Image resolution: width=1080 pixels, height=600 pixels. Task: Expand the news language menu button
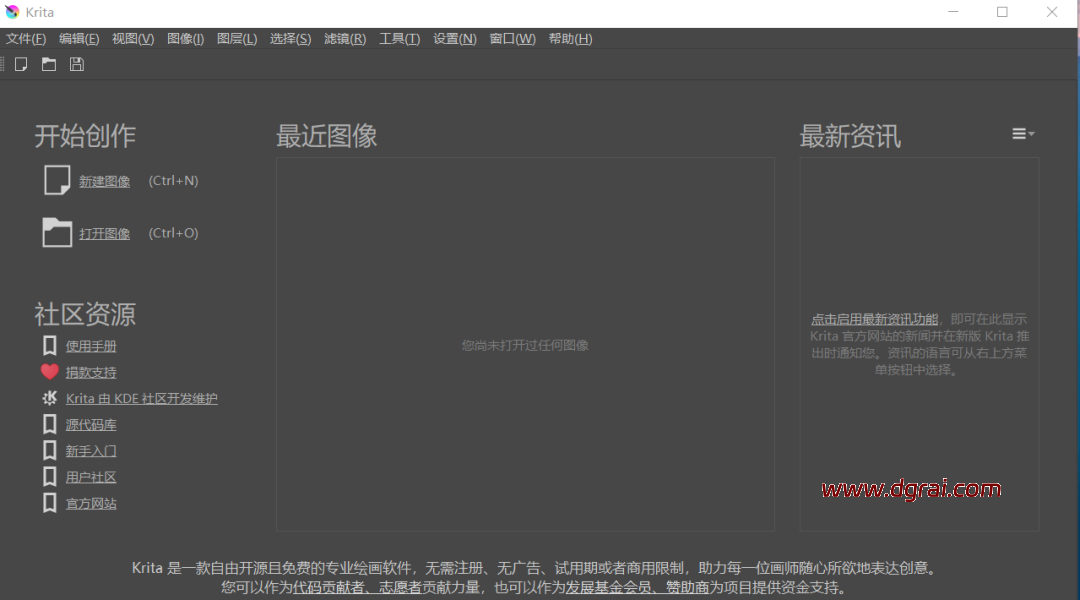tap(1022, 134)
